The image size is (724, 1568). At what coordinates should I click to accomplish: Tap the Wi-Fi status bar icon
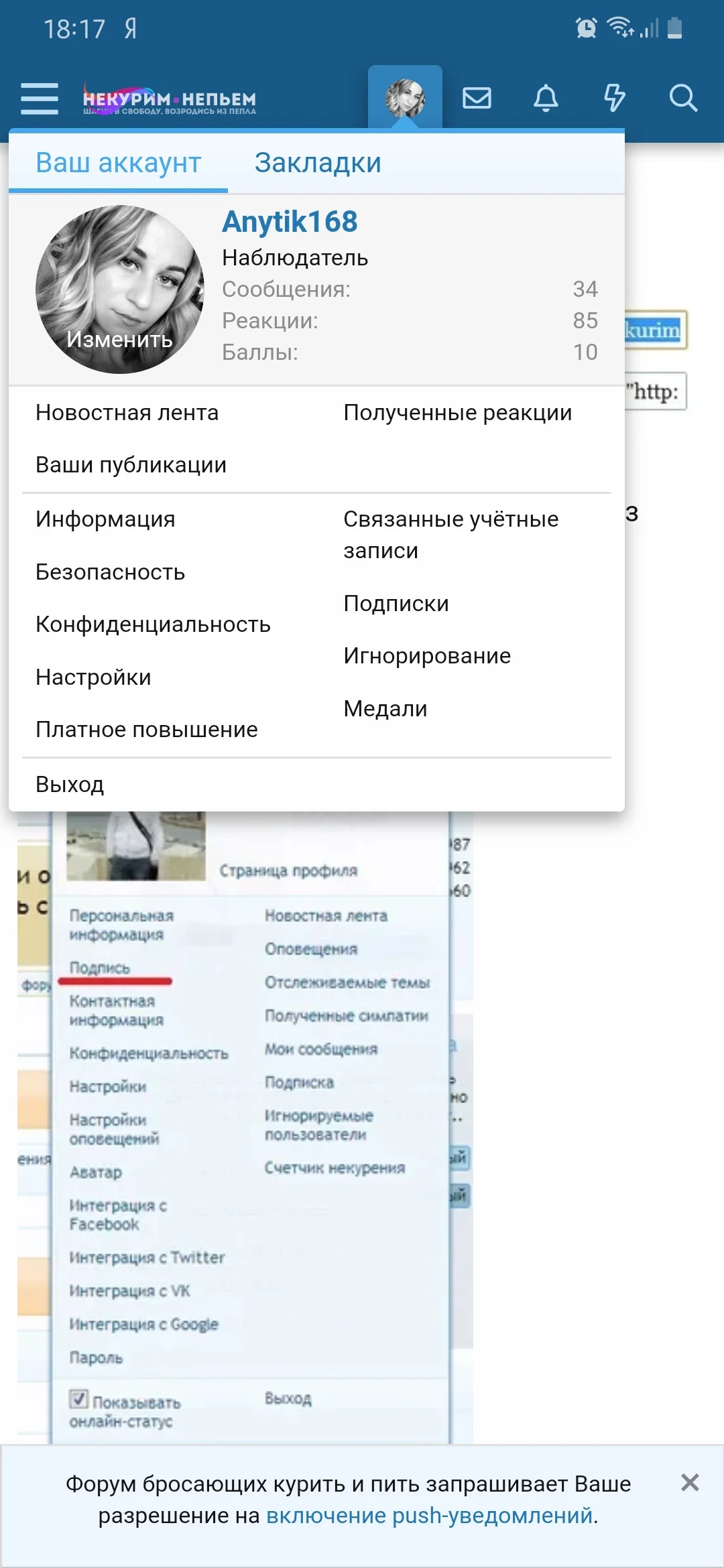click(x=620, y=28)
